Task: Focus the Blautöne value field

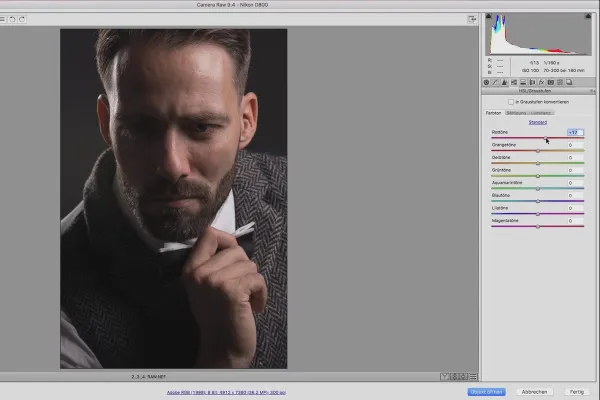Action: tap(575, 196)
